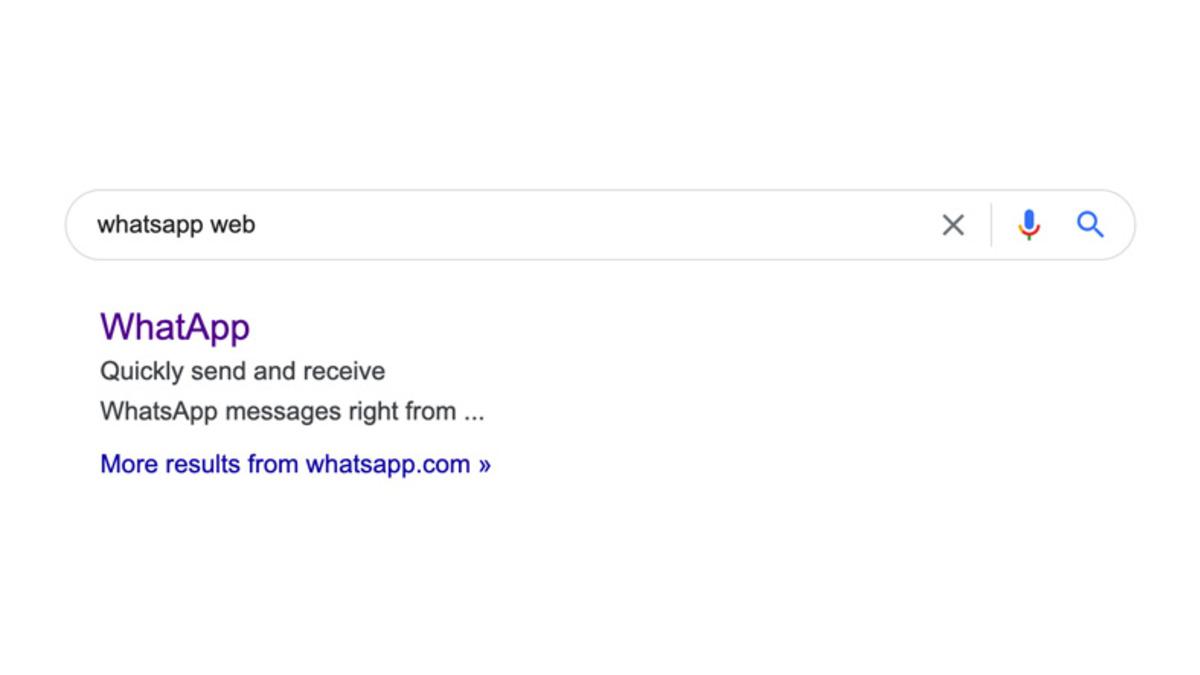Image resolution: width=1200 pixels, height=675 pixels.
Task: Click the "whatsapp web" query text
Action: (176, 225)
